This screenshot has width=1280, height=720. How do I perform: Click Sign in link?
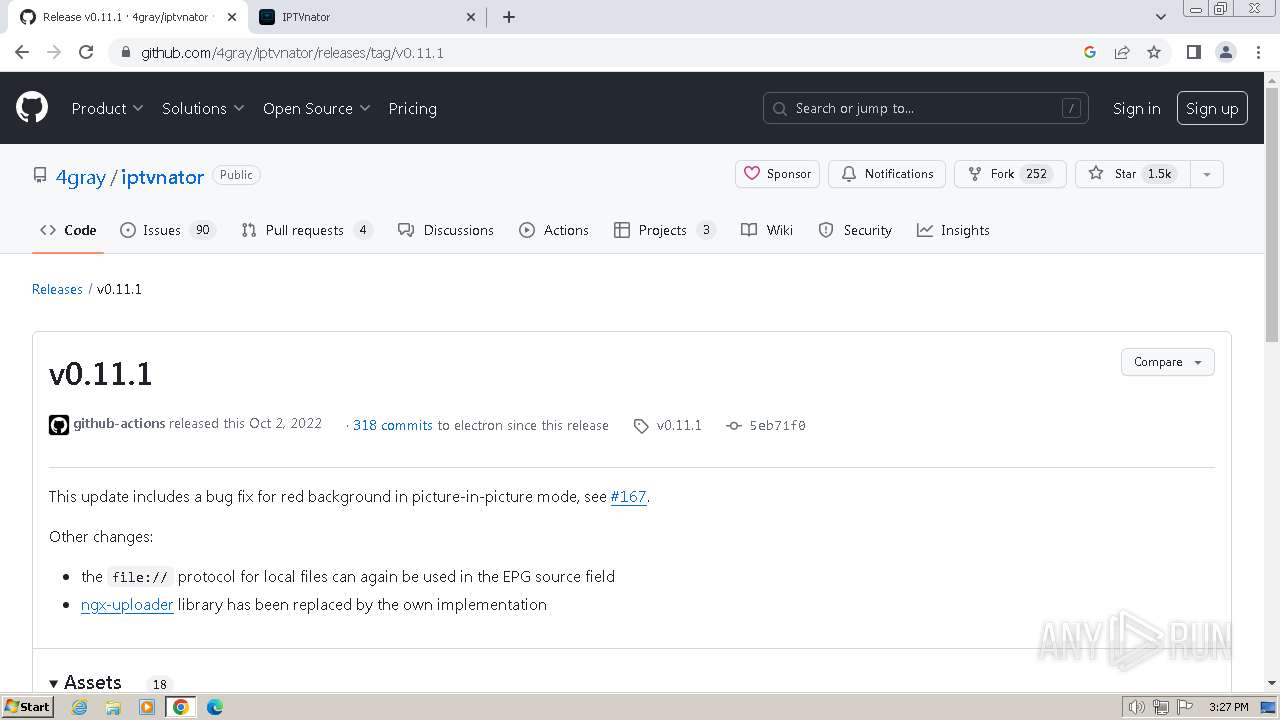(1136, 108)
